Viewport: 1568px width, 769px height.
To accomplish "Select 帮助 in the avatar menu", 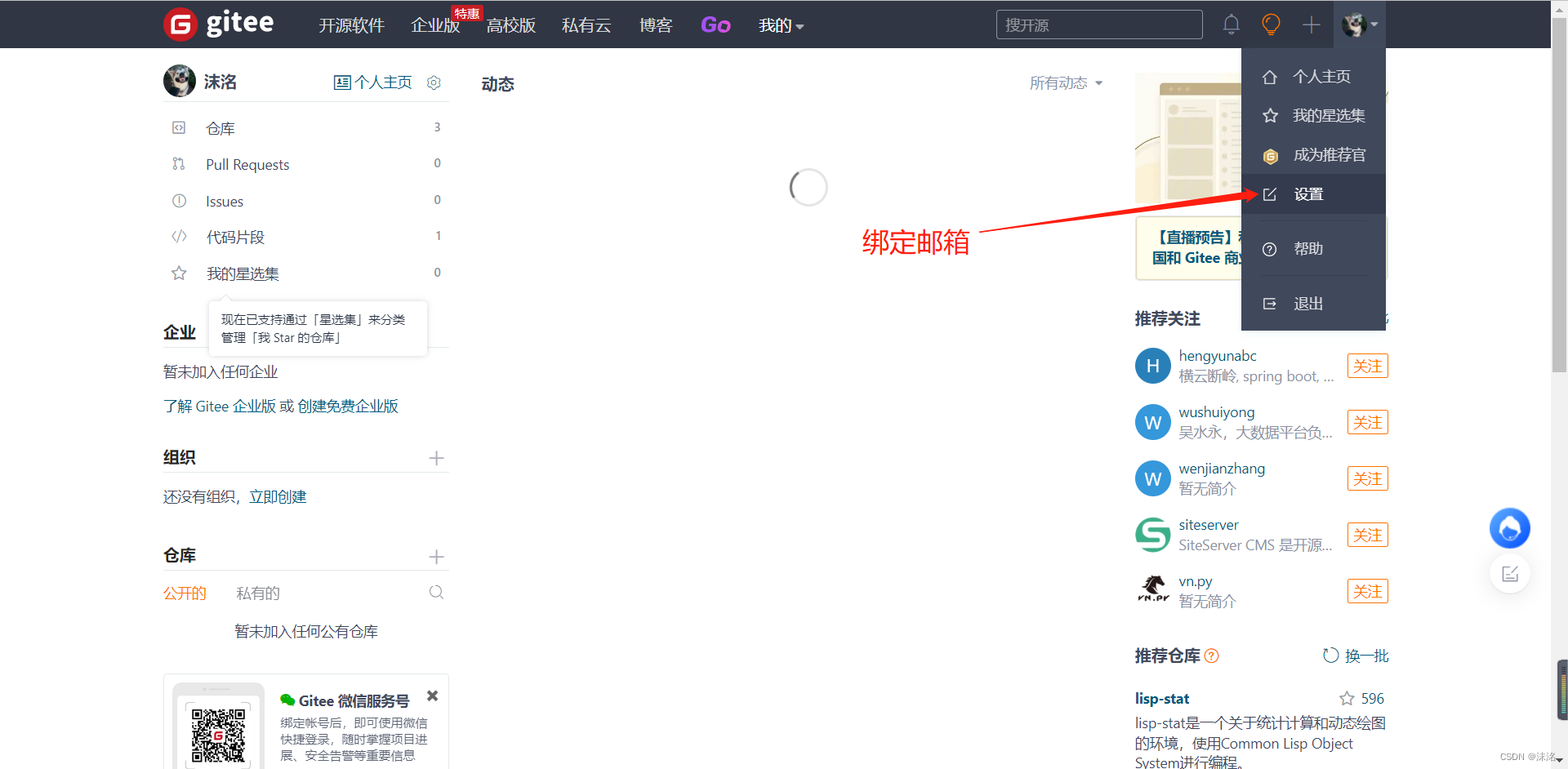I will coord(1313,249).
